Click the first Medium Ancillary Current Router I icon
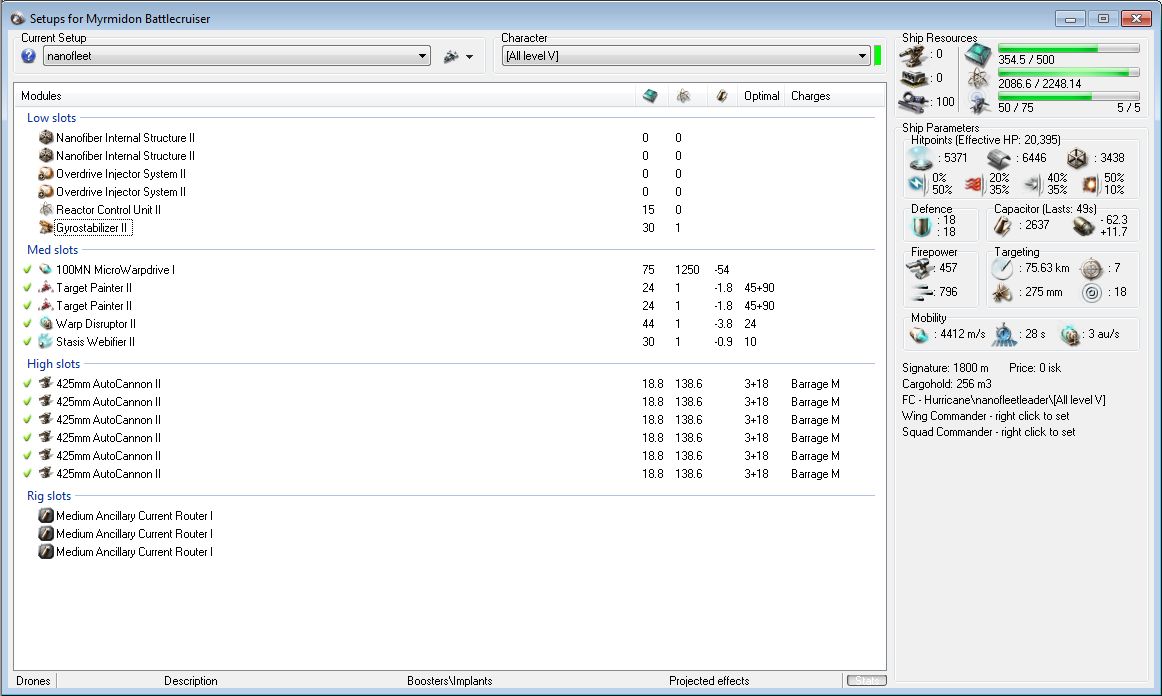Image resolution: width=1162 pixels, height=696 pixels. click(x=46, y=516)
